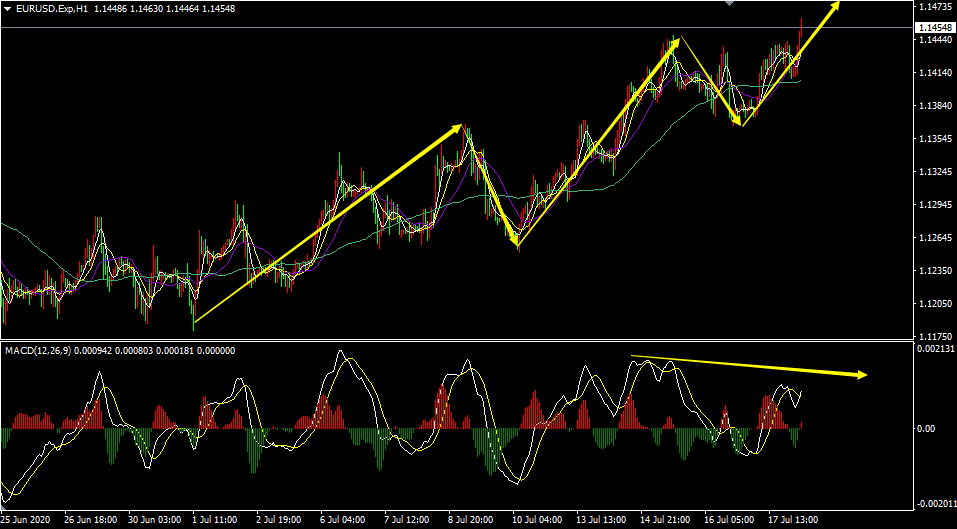Click the 1.14440 price axis label
The image size is (957, 529).
937,39
